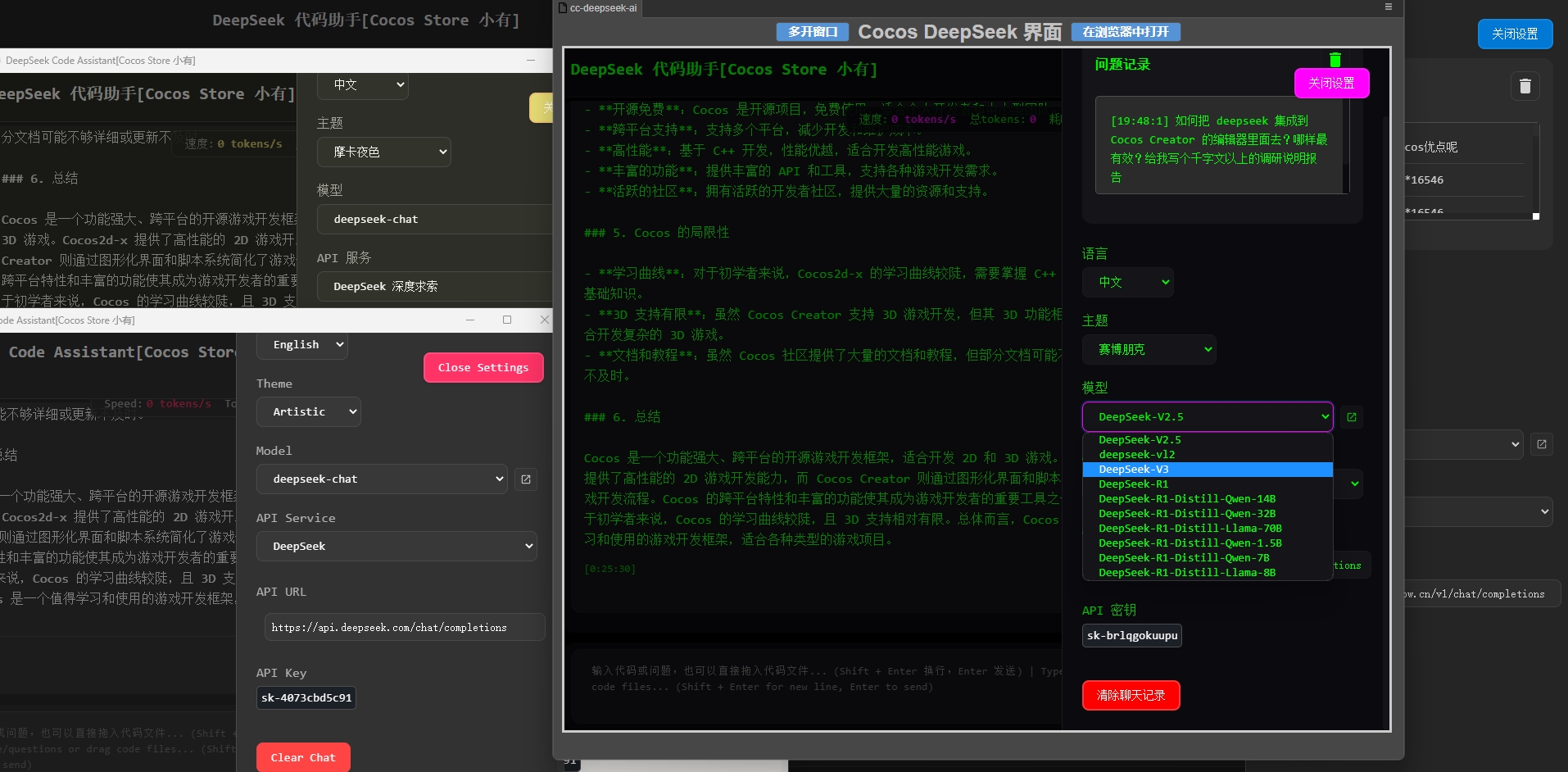Open the DeepSeek API Service dropdown
This screenshot has height=772, width=1568.
click(x=397, y=546)
